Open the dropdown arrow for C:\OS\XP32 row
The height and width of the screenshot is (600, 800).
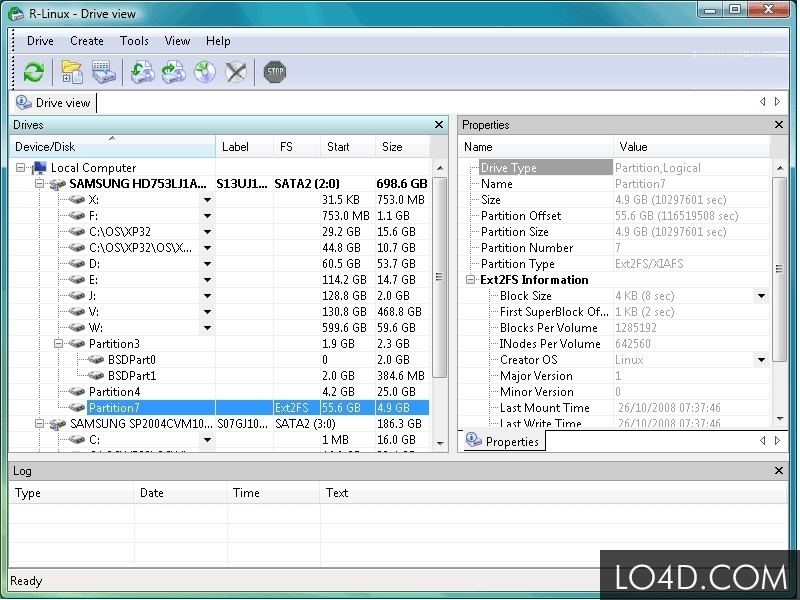[x=207, y=232]
